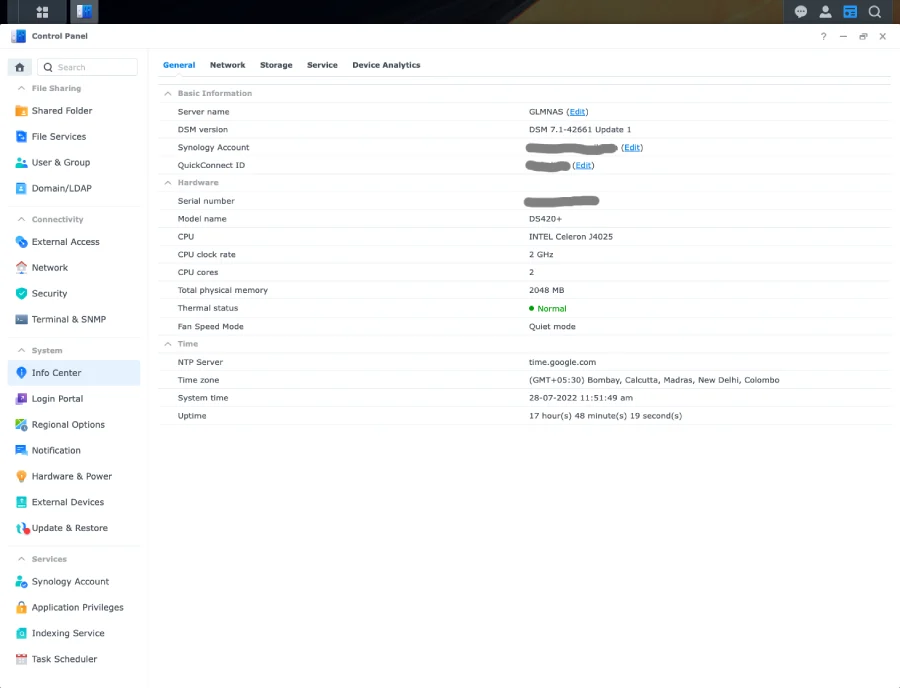Open Hardware & Power bulb icon
900x688 pixels.
point(21,476)
